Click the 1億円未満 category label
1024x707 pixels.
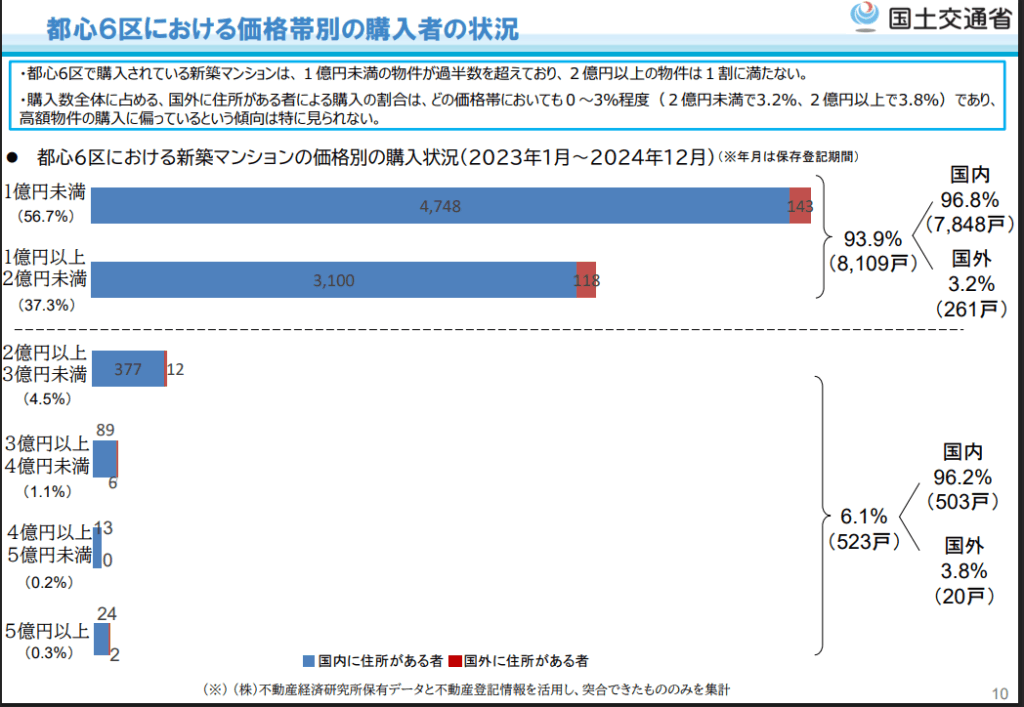coord(44,192)
